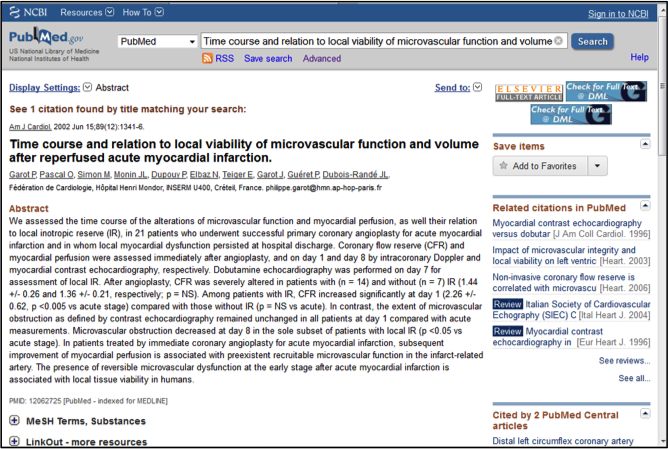This screenshot has width=668, height=449.
Task: Click the Send to link
Action: 452,87
